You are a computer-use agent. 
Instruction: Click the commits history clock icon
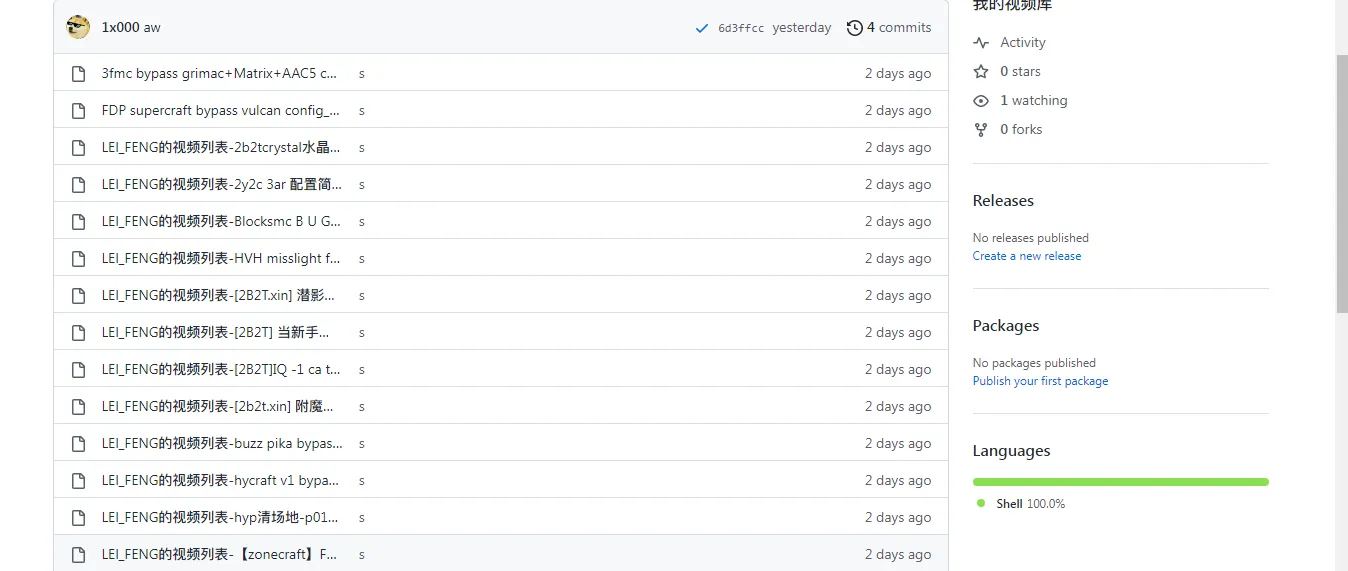coord(854,28)
